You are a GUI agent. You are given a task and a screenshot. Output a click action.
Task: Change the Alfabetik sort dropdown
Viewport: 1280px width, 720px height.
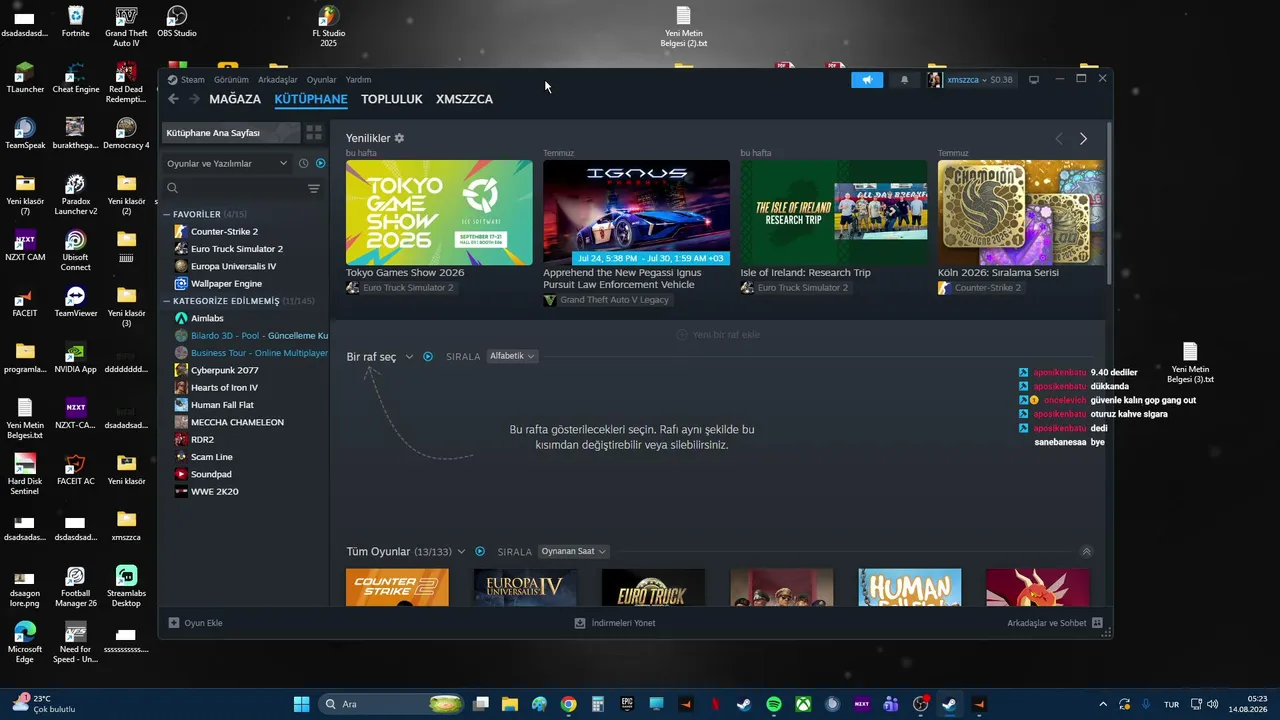click(x=512, y=356)
